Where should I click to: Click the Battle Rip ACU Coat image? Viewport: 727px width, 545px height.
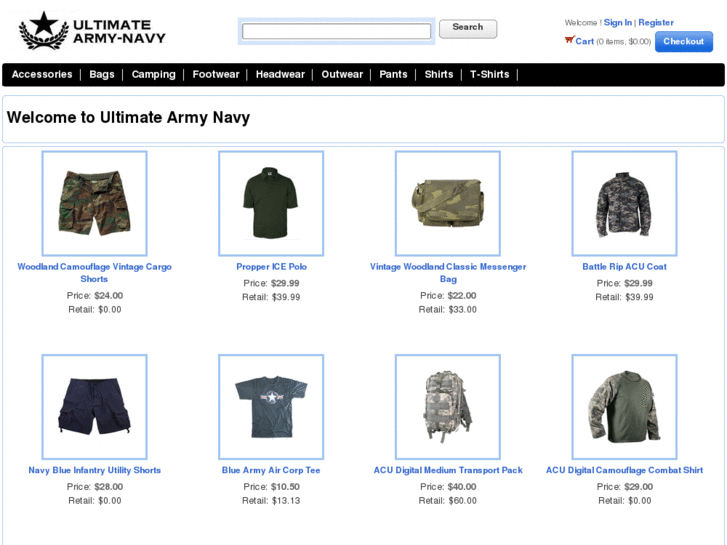coord(625,203)
